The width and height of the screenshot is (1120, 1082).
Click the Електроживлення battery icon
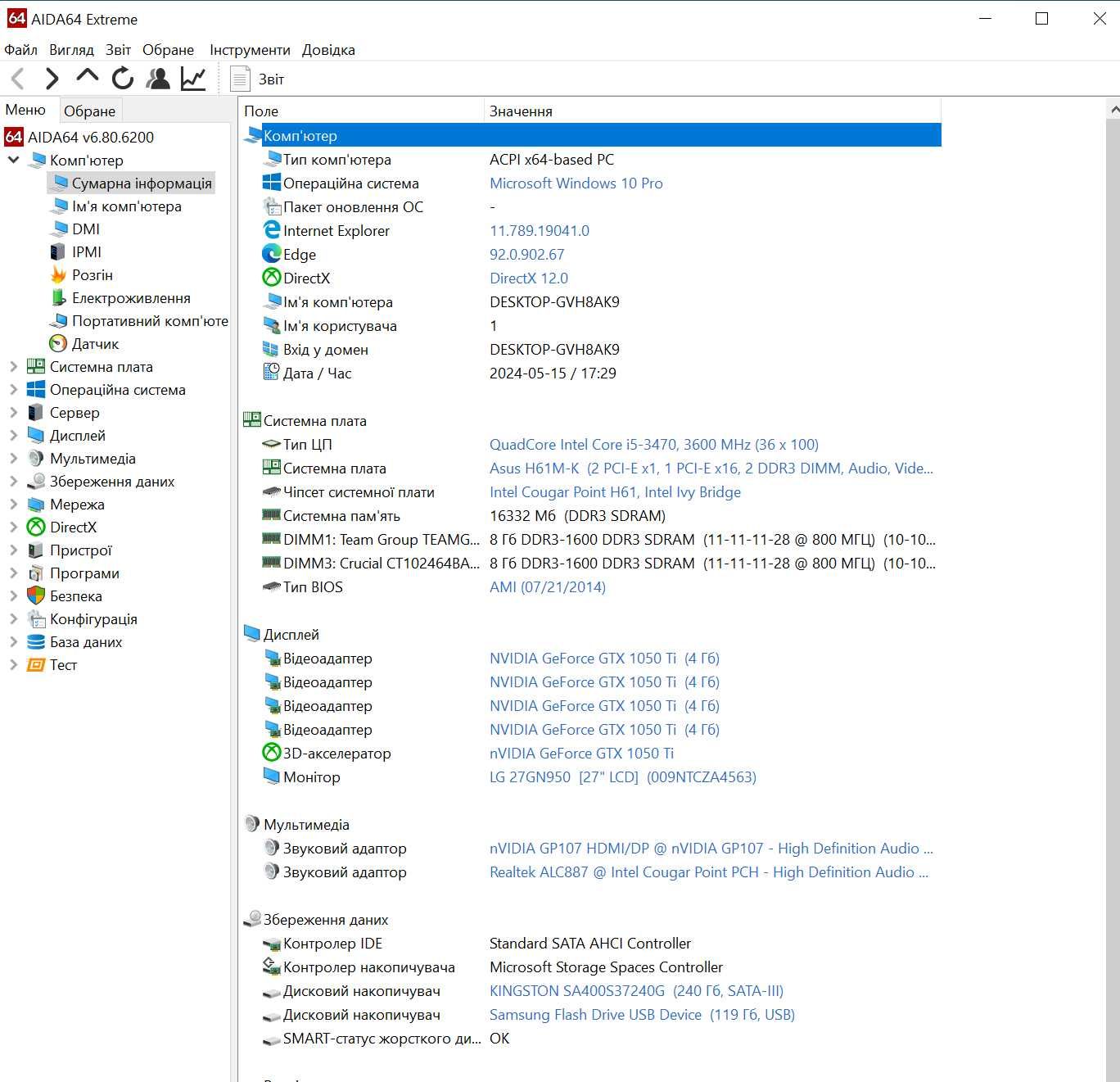coord(58,298)
